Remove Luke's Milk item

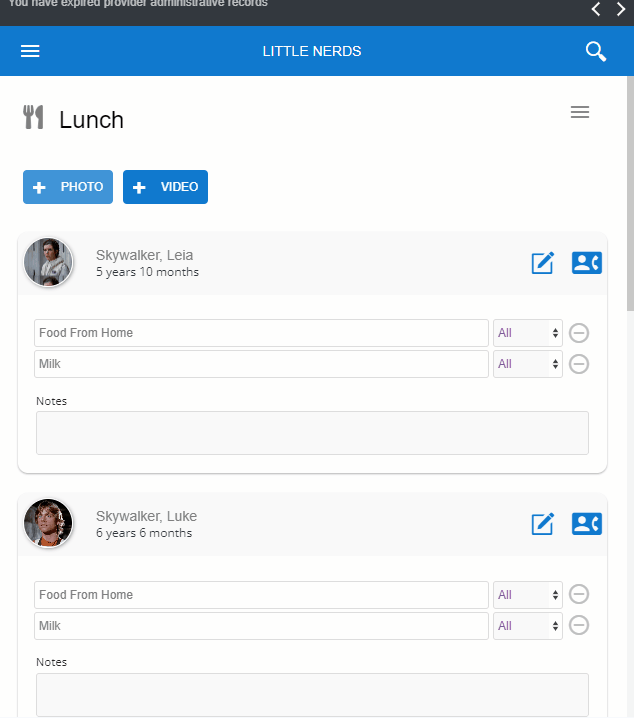click(579, 626)
